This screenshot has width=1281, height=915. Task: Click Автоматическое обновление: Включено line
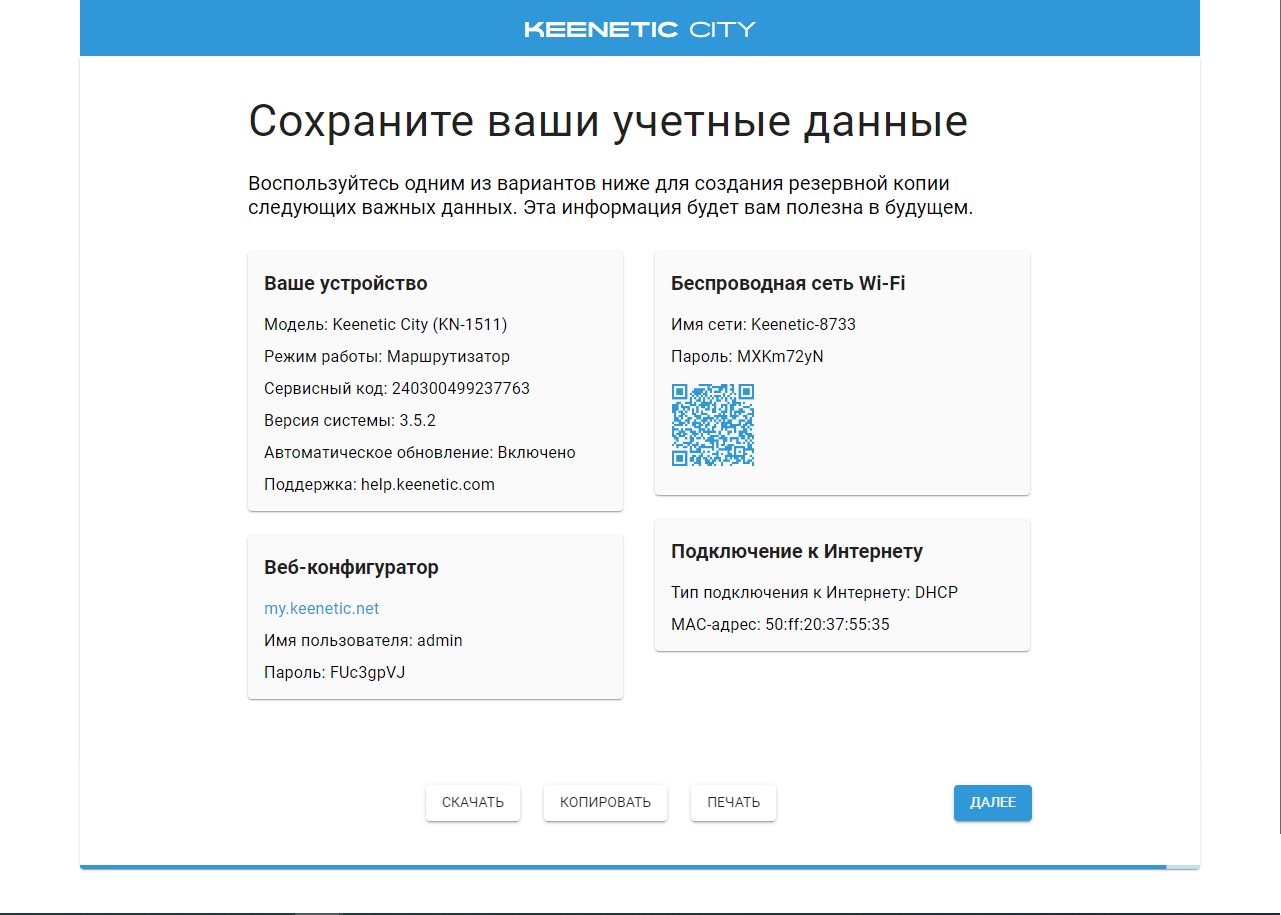pyautogui.click(x=420, y=453)
